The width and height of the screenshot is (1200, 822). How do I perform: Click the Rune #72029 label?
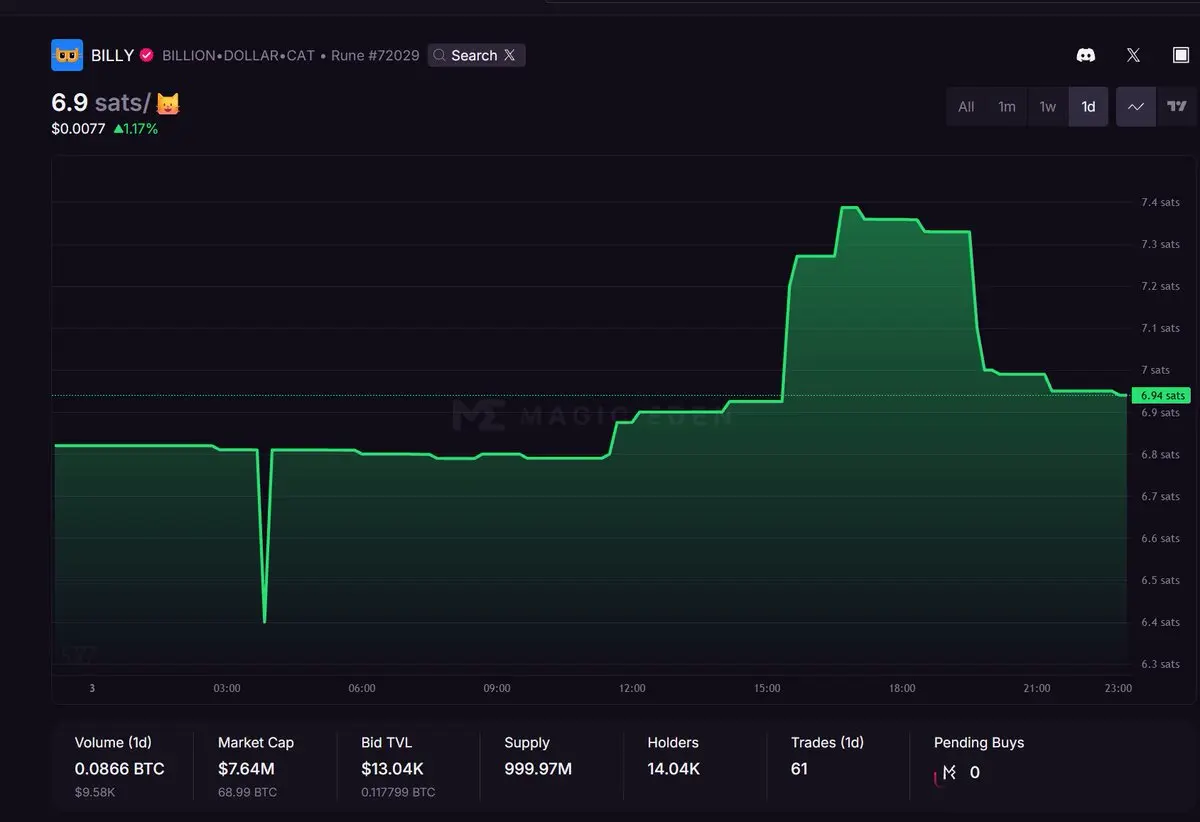click(375, 55)
